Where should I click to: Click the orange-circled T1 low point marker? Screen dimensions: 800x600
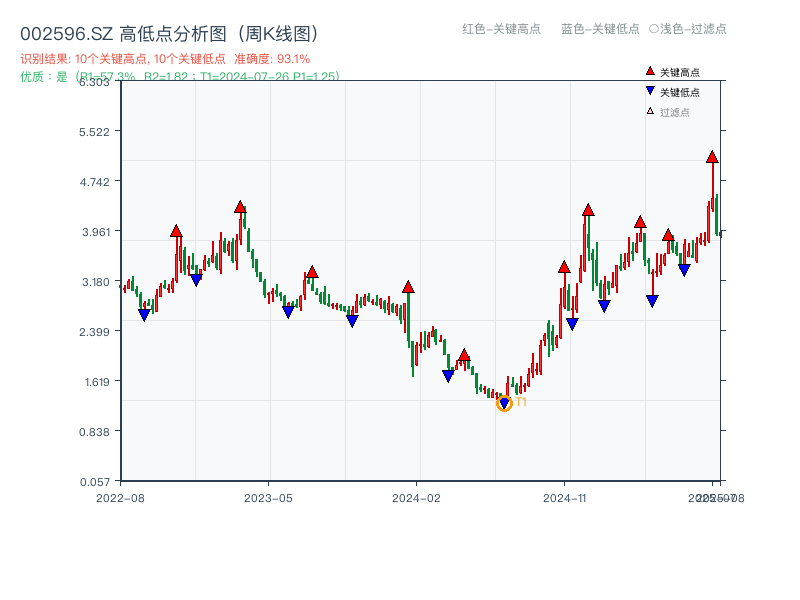click(504, 404)
